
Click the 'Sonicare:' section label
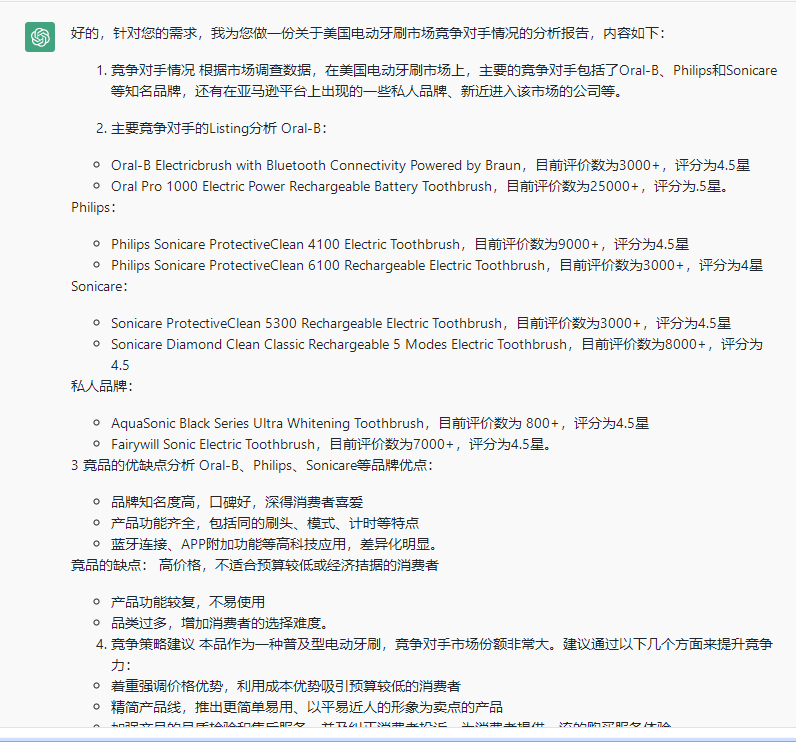(x=100, y=286)
